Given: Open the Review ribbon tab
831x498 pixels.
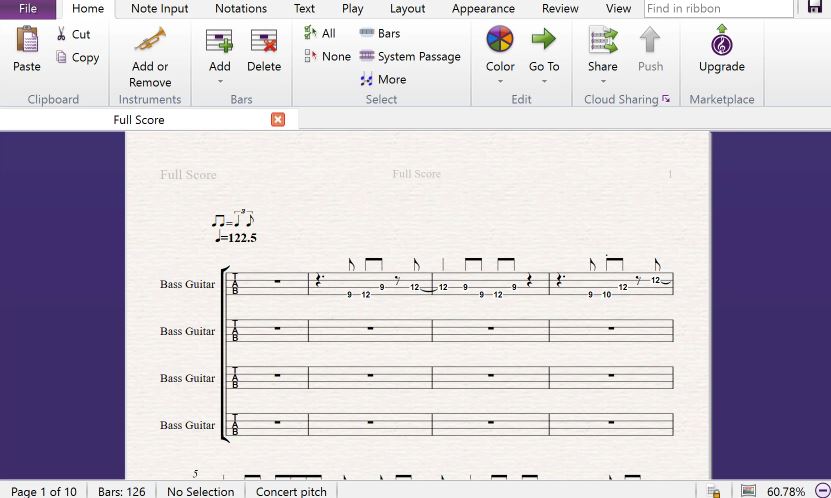Looking at the screenshot, I should pyautogui.click(x=560, y=9).
